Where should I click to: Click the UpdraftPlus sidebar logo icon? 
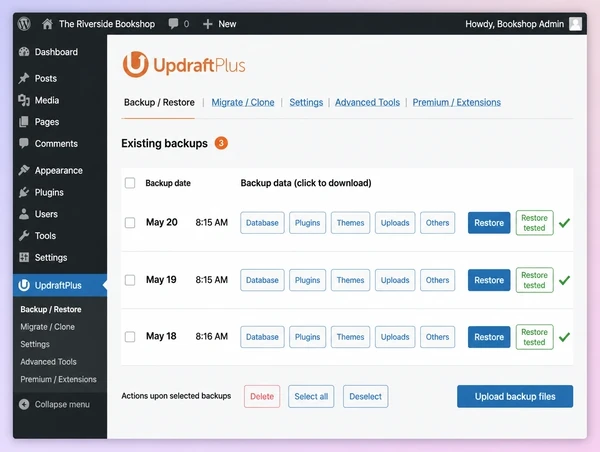[x=24, y=285]
